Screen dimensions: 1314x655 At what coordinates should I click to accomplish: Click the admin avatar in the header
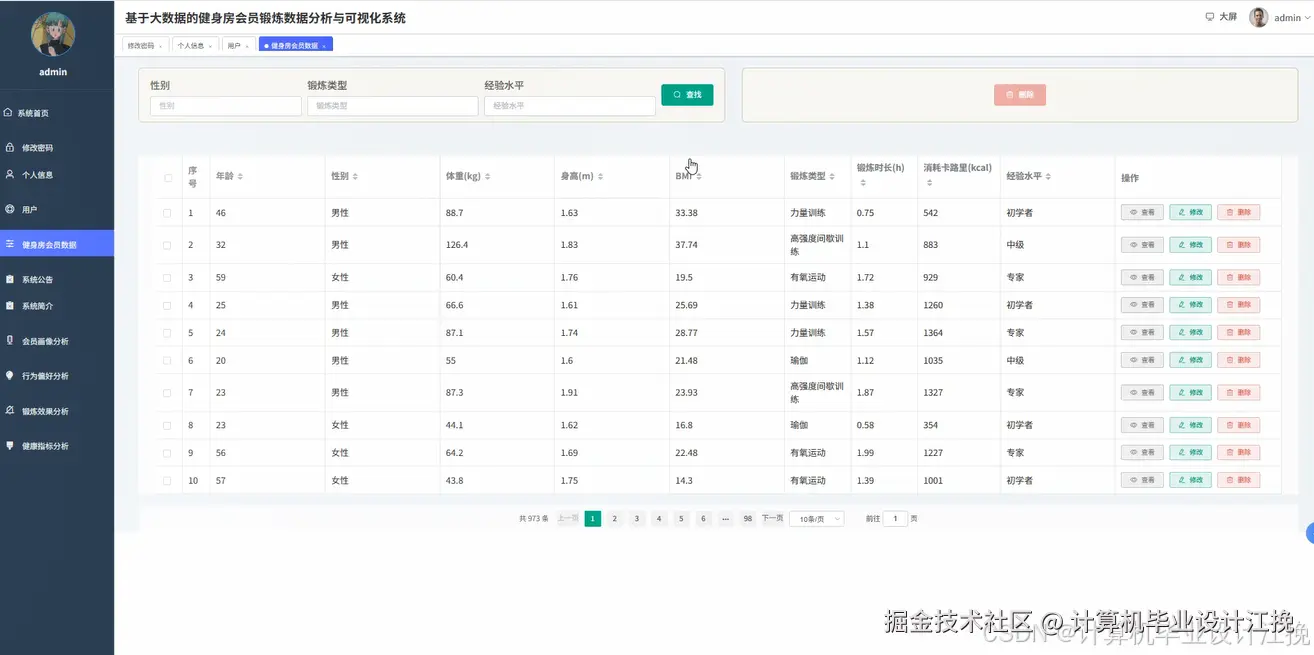click(1259, 17)
